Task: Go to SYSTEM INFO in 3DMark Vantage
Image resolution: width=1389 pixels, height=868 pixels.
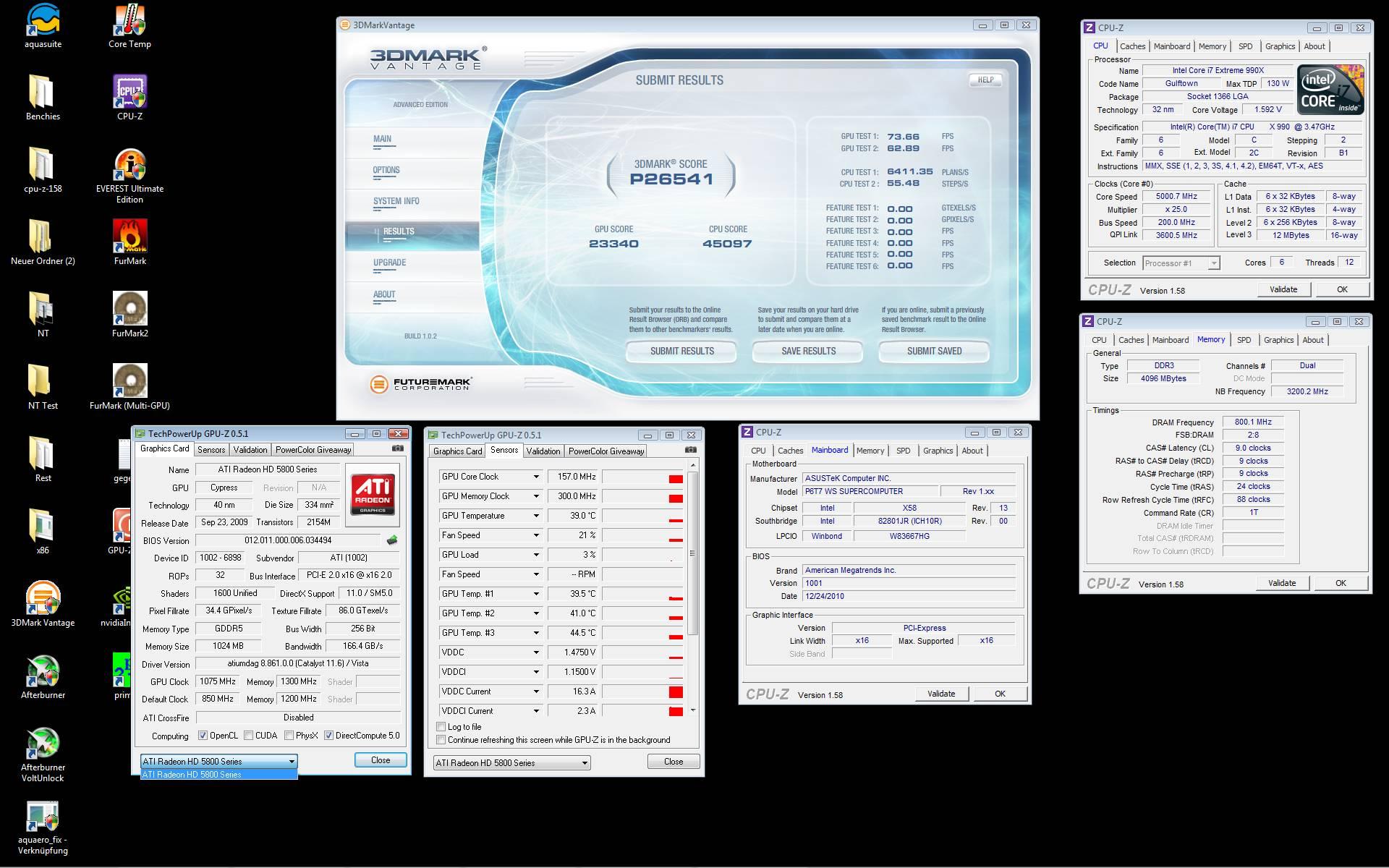Action: [x=396, y=201]
